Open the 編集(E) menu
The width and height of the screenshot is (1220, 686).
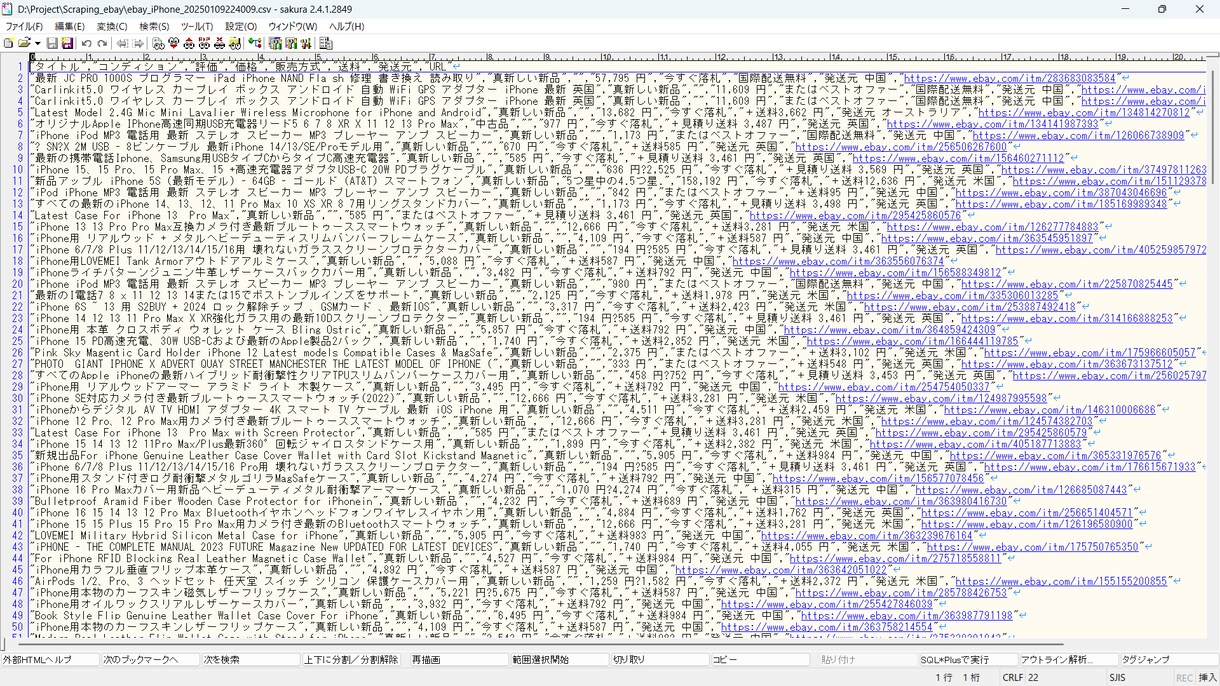[x=69, y=27]
